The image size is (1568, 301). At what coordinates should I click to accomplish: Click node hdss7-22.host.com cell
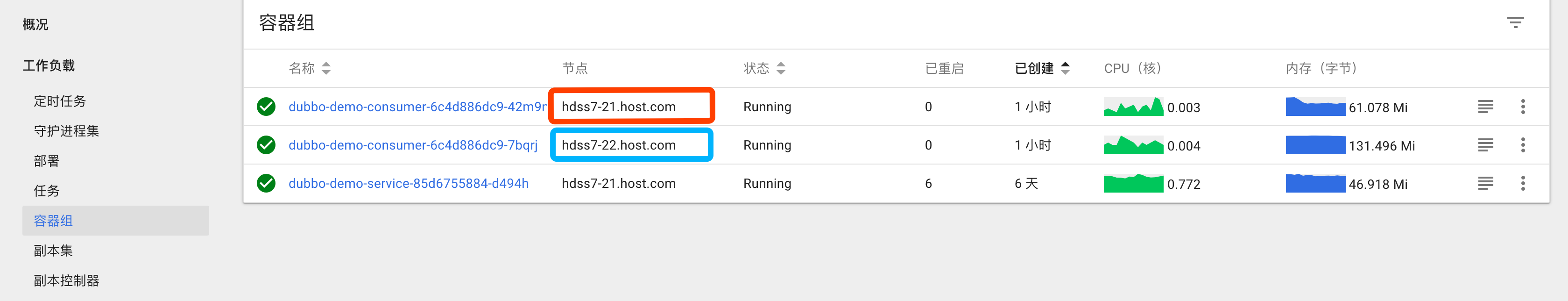pos(618,145)
